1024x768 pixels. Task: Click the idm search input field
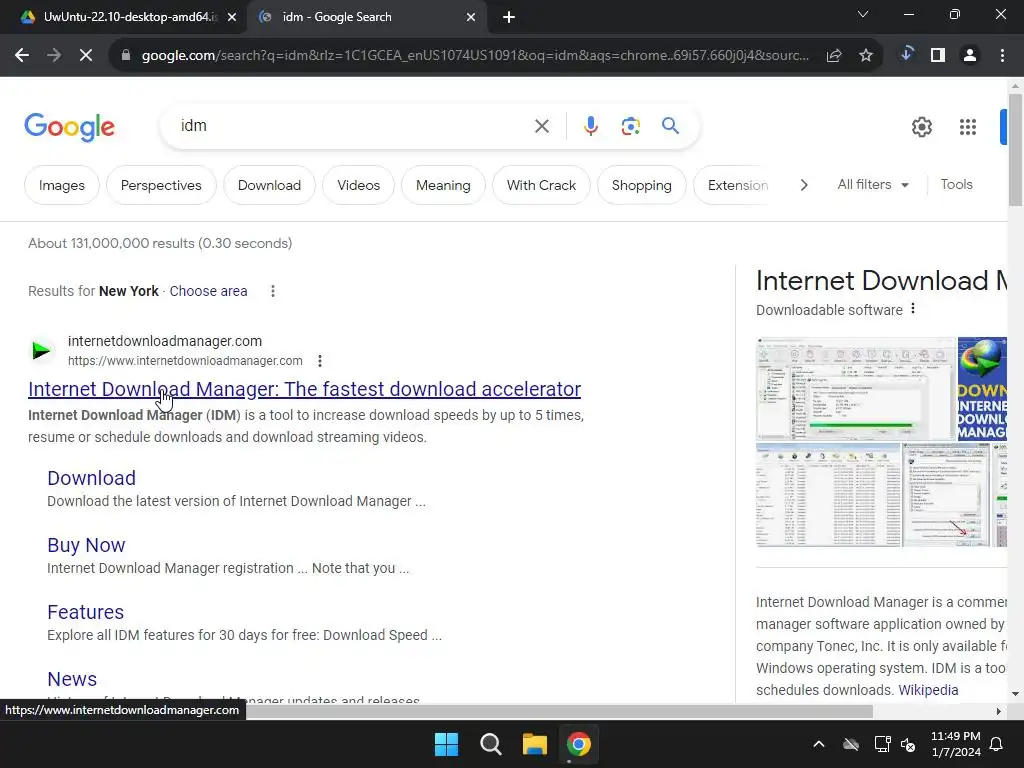[353, 126]
